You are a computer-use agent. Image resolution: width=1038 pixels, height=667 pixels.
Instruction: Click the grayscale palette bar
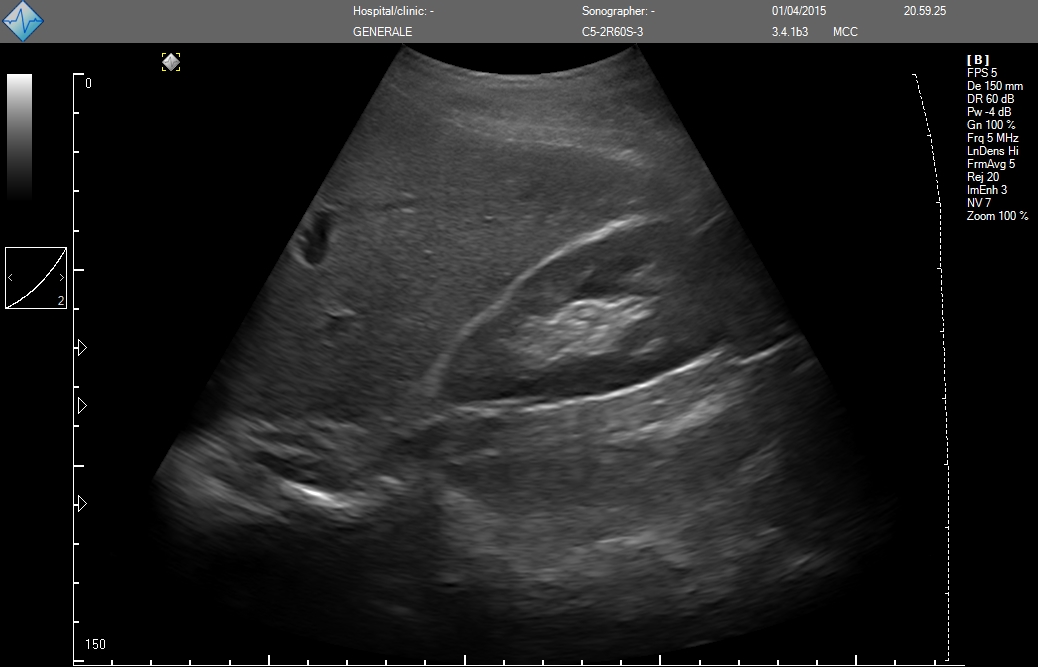coord(20,135)
